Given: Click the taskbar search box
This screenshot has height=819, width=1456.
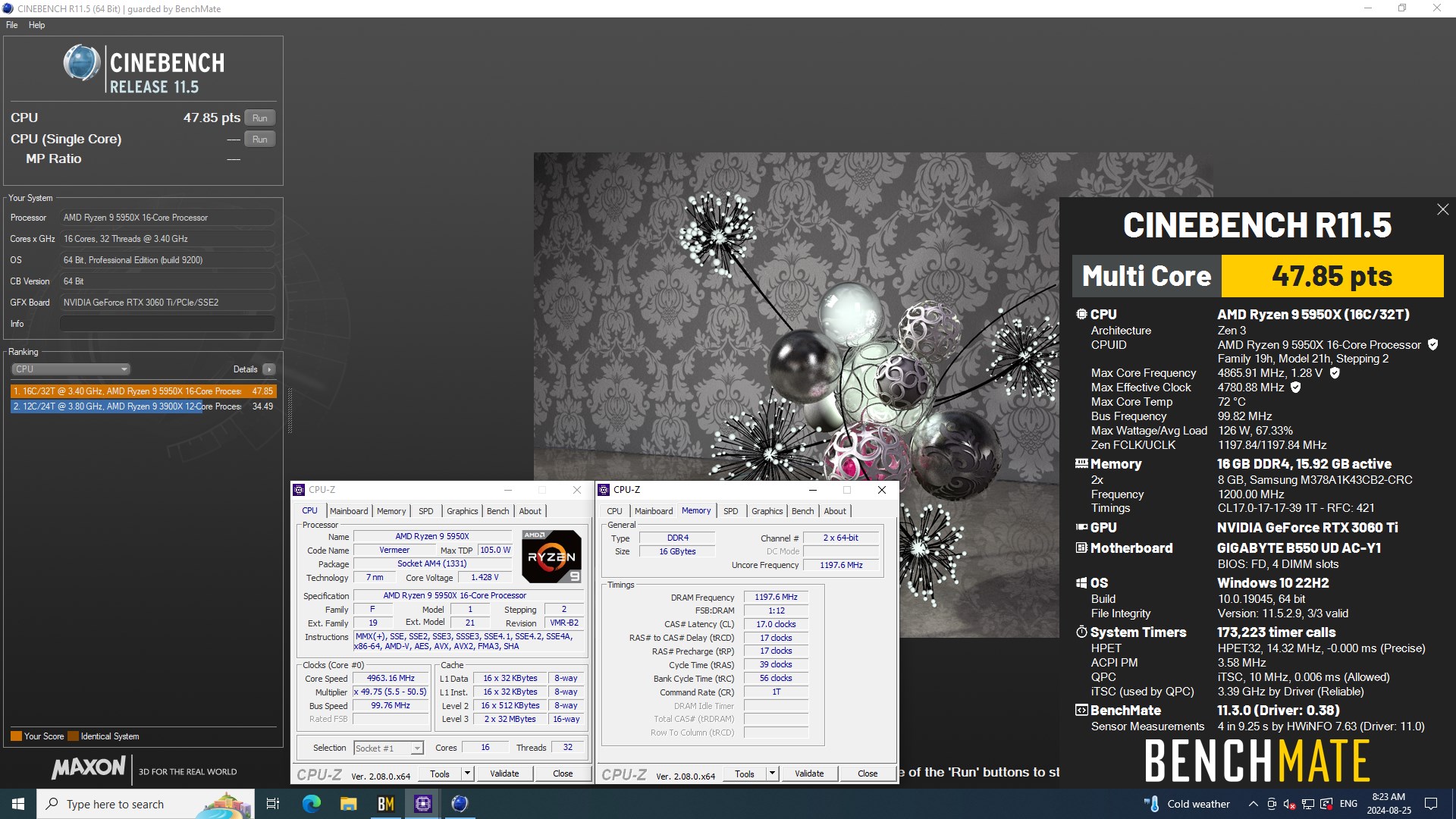Looking at the screenshot, I should pos(144,804).
